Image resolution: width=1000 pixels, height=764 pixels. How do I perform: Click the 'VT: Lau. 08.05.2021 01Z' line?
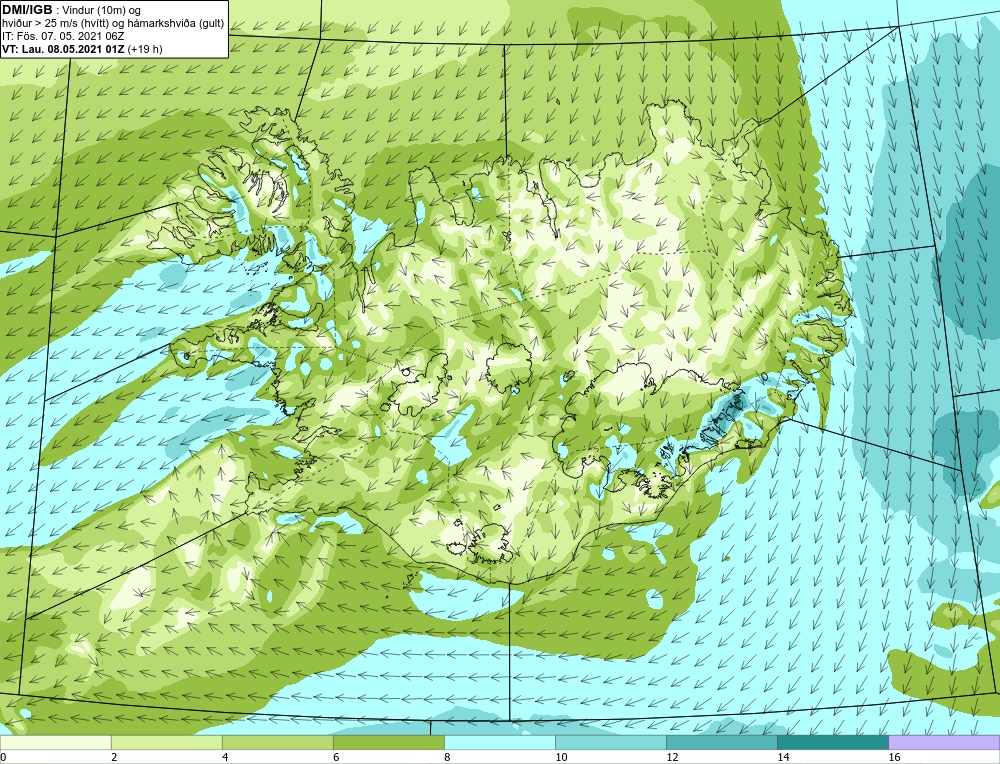[63, 49]
